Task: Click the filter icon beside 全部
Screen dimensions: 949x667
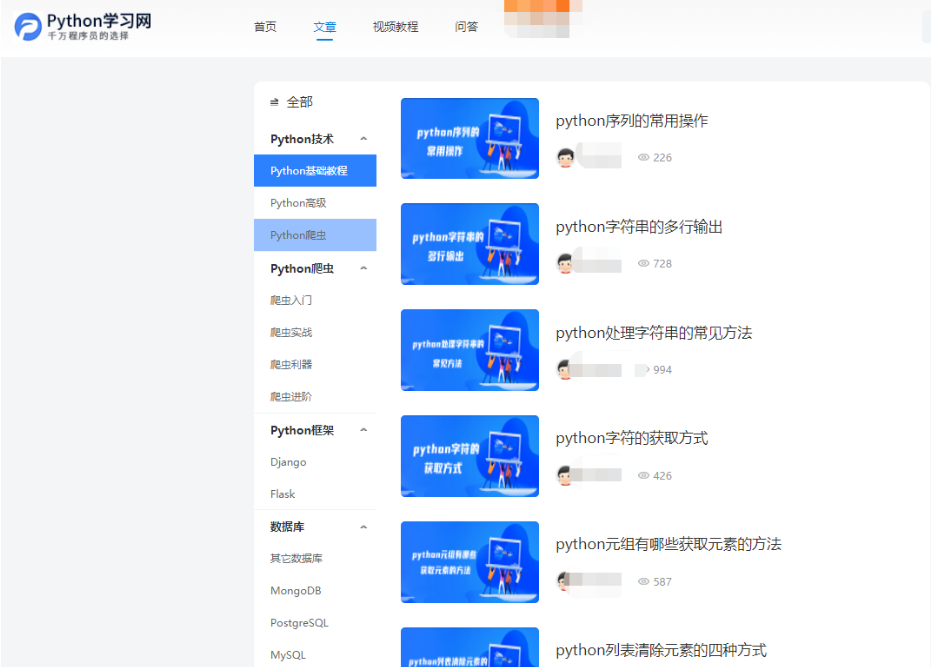Action: pos(274,101)
